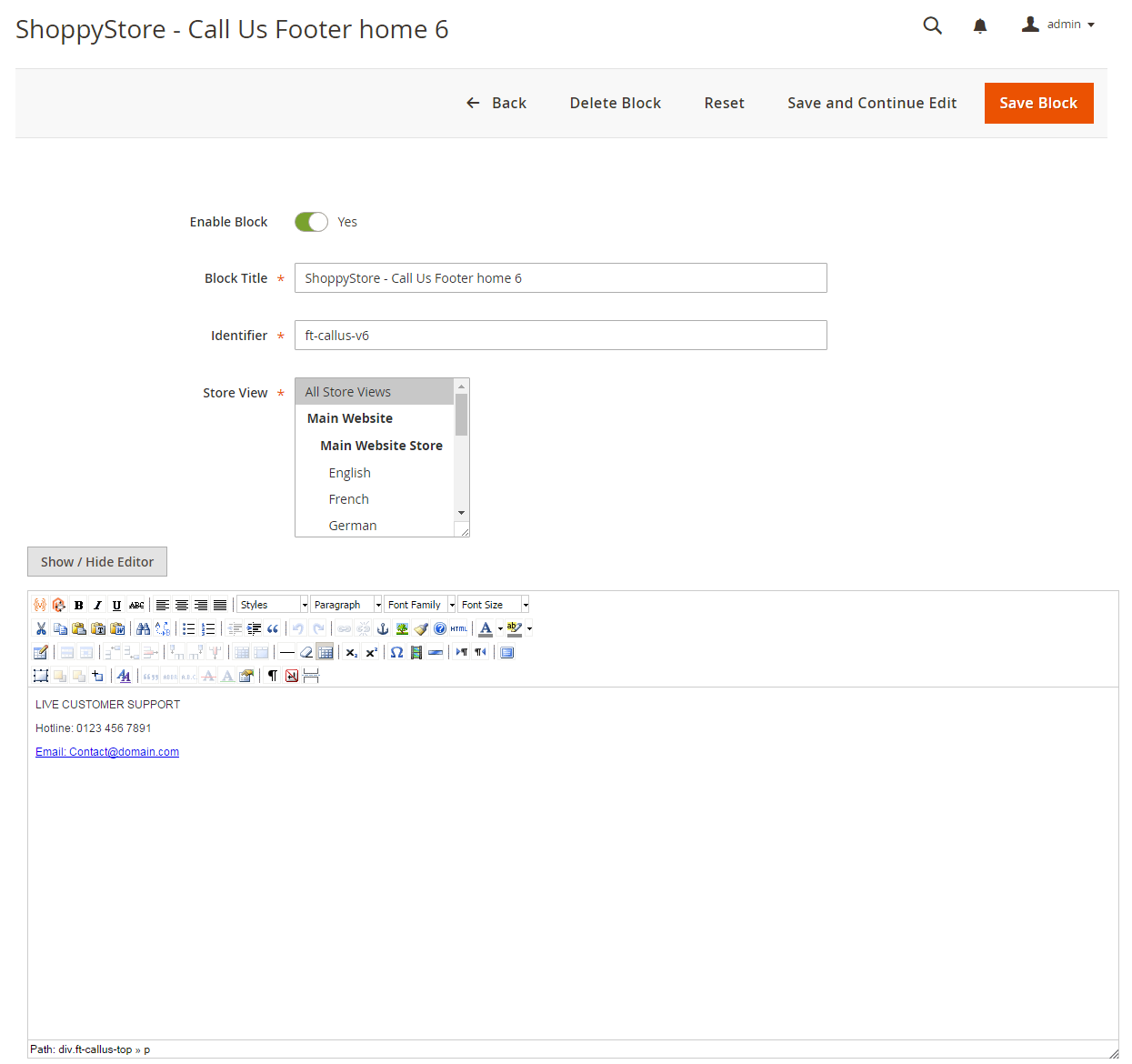Set right-to-left text direction

pyautogui.click(x=481, y=652)
